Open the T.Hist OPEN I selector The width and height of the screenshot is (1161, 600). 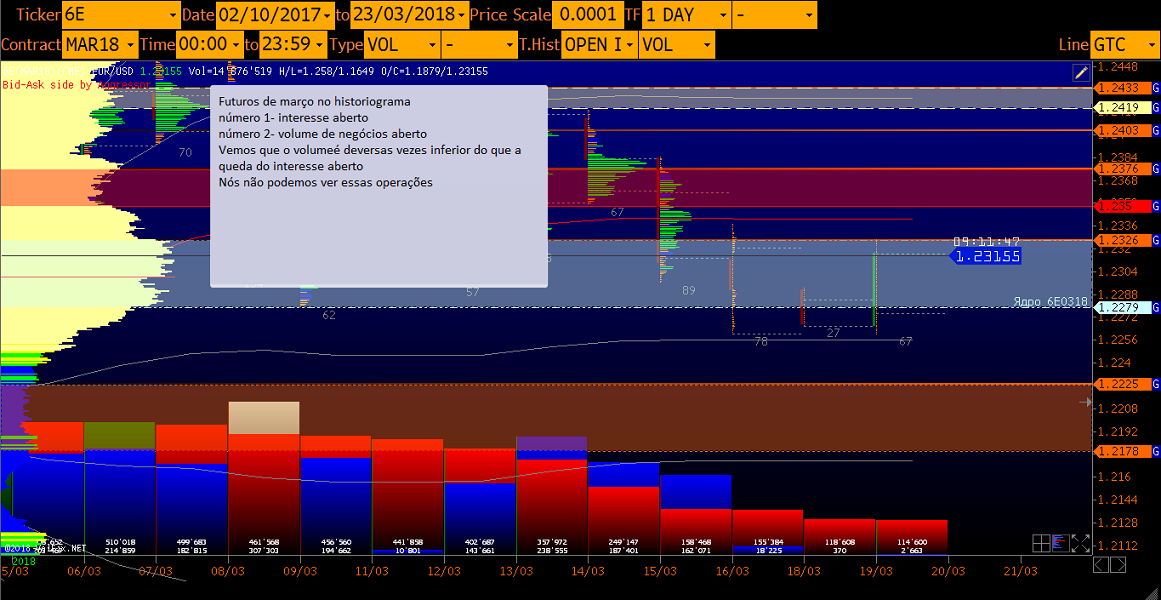coord(598,44)
